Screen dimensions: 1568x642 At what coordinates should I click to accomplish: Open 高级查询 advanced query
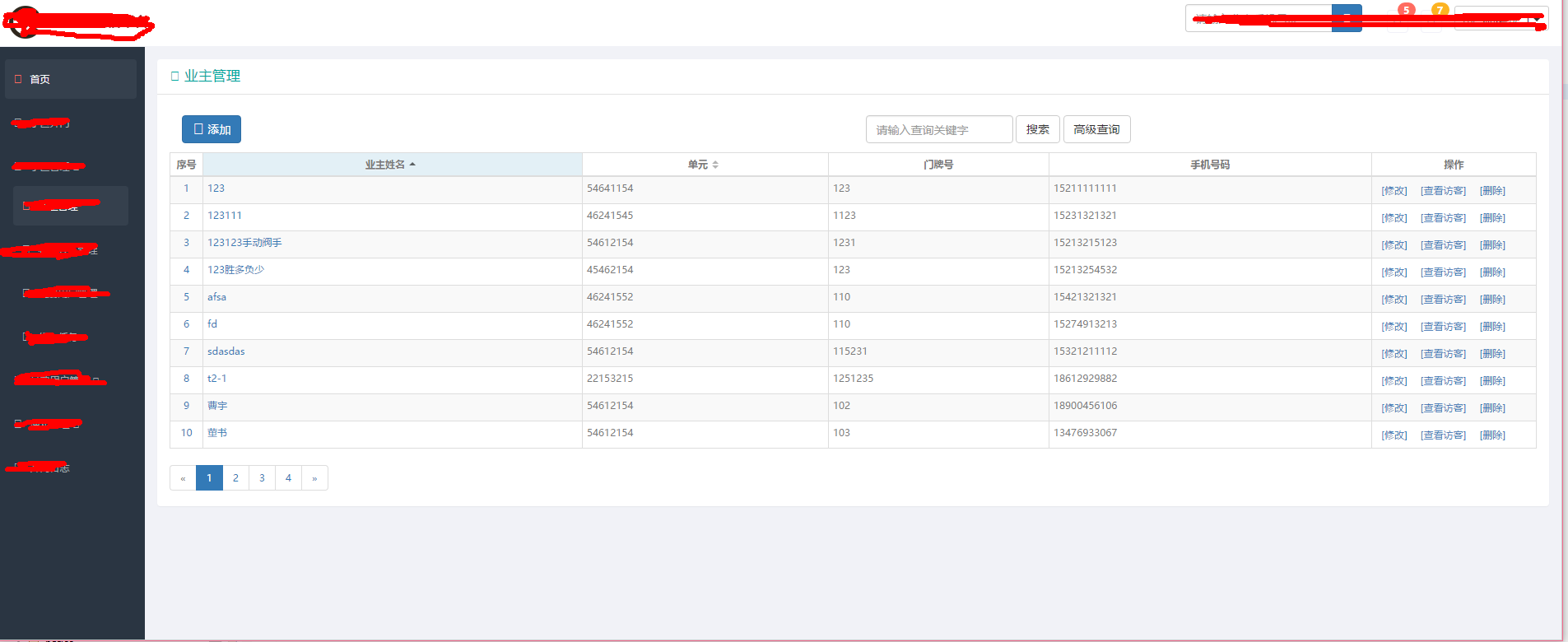[x=1096, y=129]
